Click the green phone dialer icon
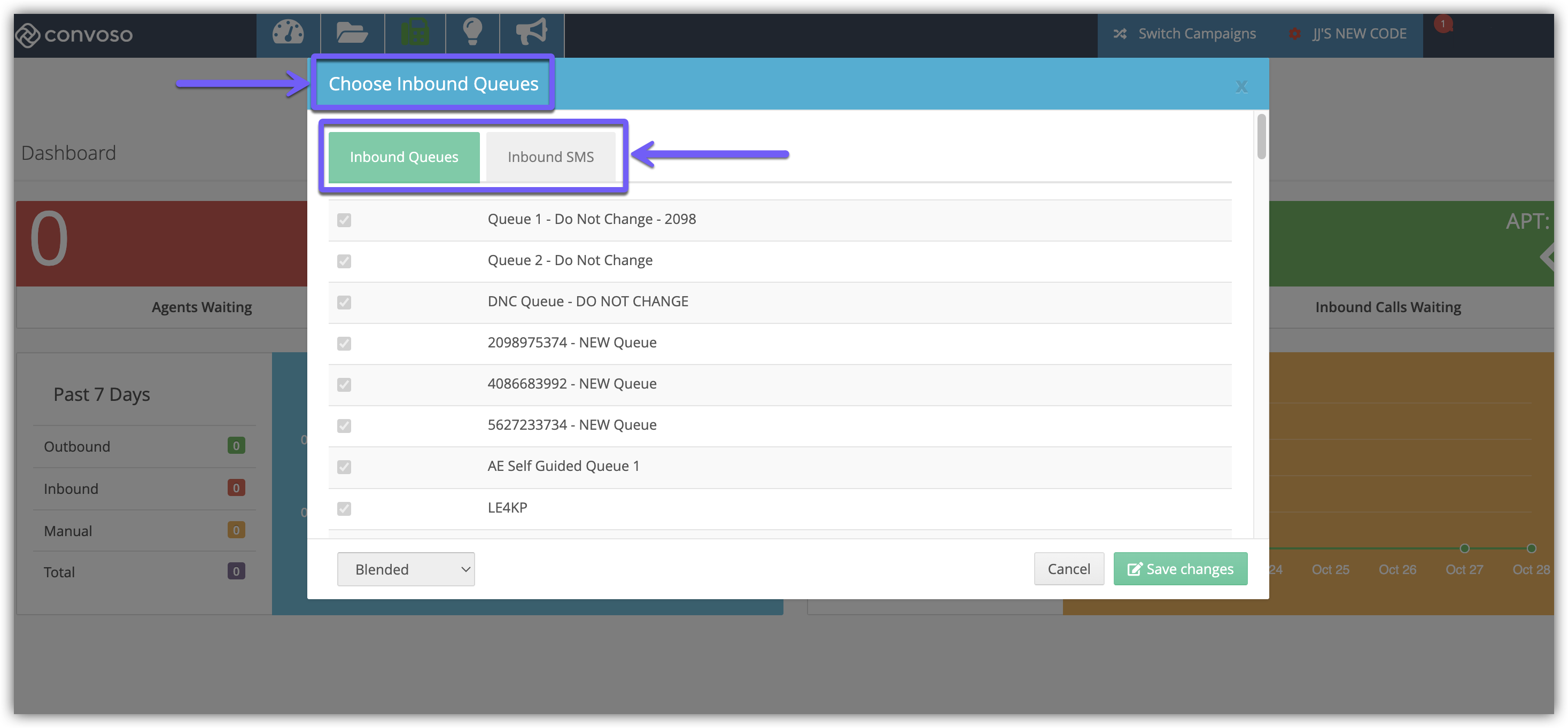The width and height of the screenshot is (1568, 728). click(415, 33)
